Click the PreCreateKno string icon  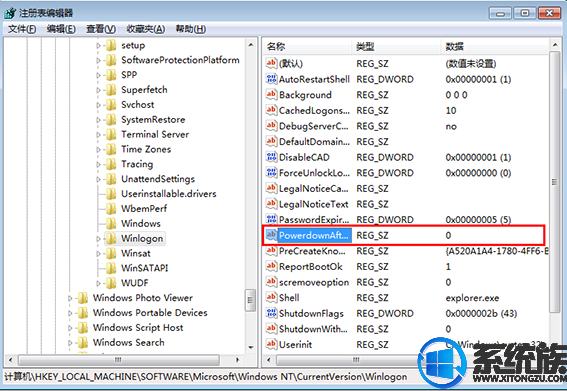pos(271,251)
